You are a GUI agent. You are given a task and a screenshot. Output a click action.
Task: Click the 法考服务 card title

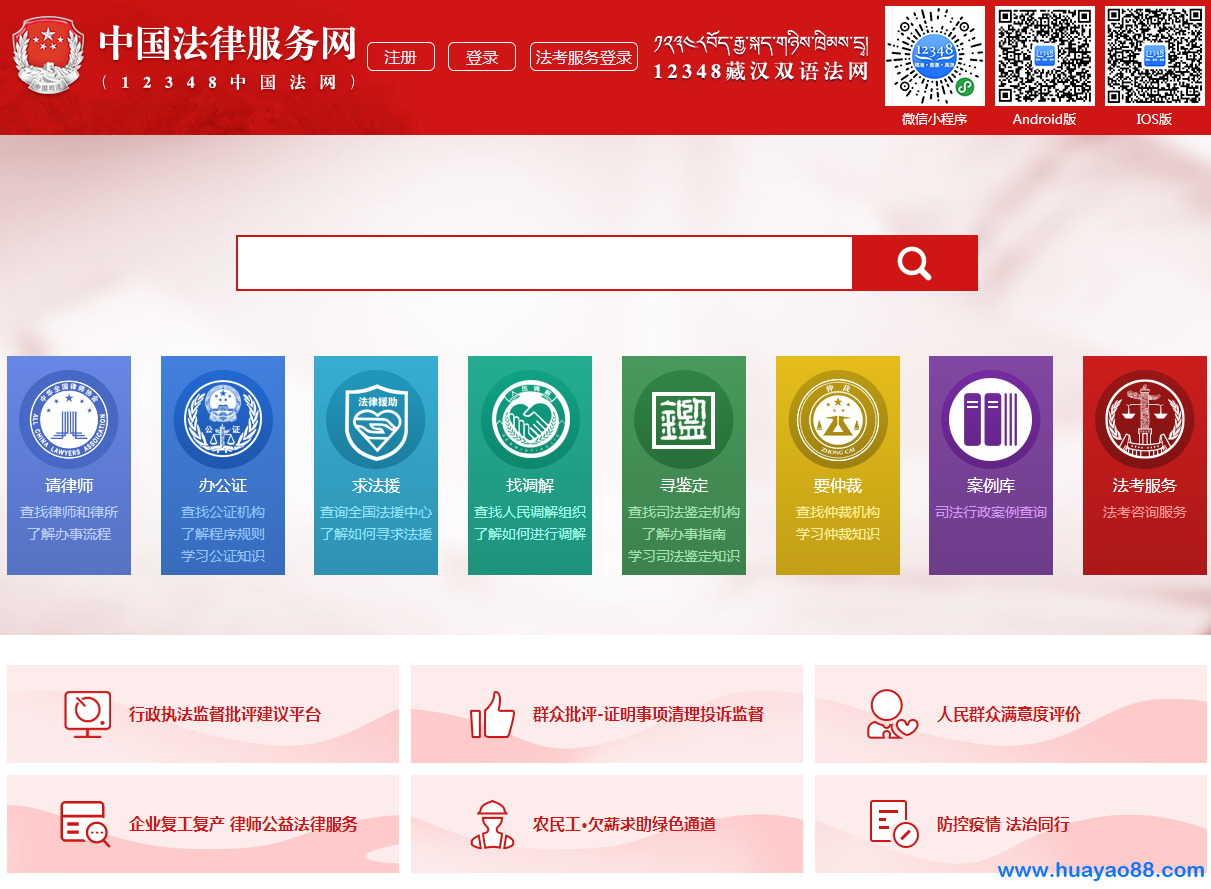point(1145,486)
